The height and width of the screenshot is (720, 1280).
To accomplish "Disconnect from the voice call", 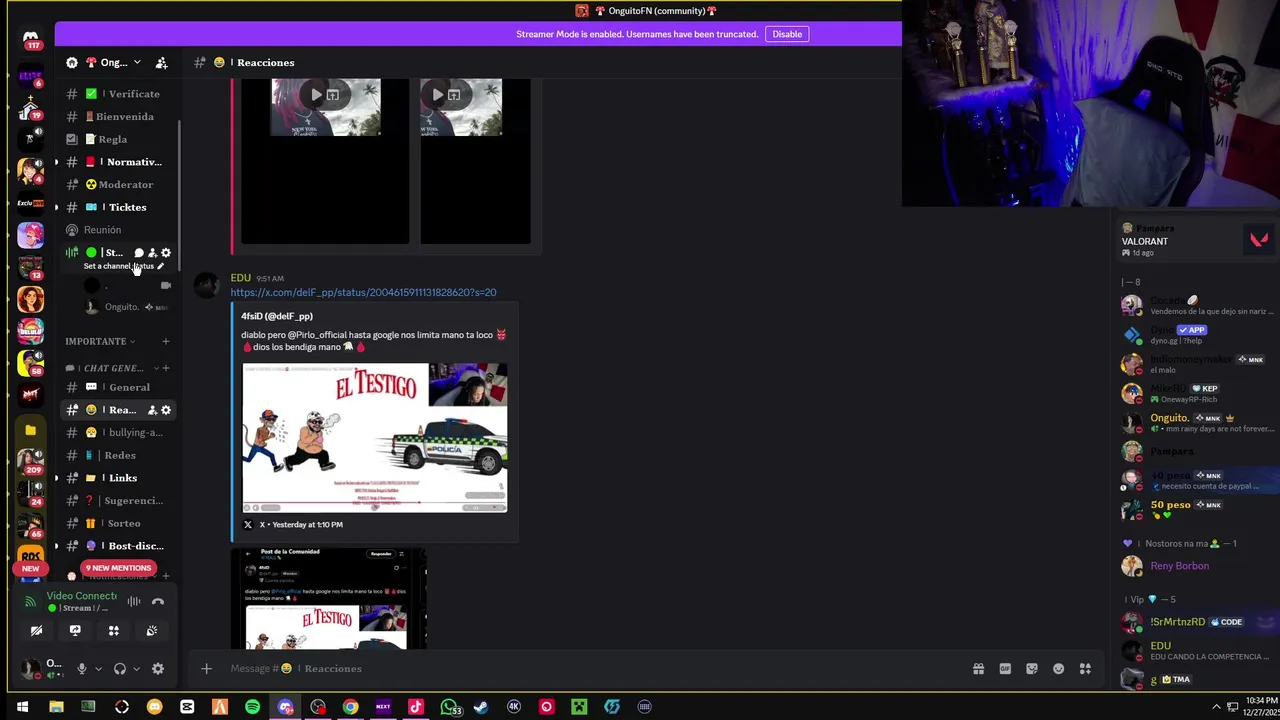I will tap(157, 601).
